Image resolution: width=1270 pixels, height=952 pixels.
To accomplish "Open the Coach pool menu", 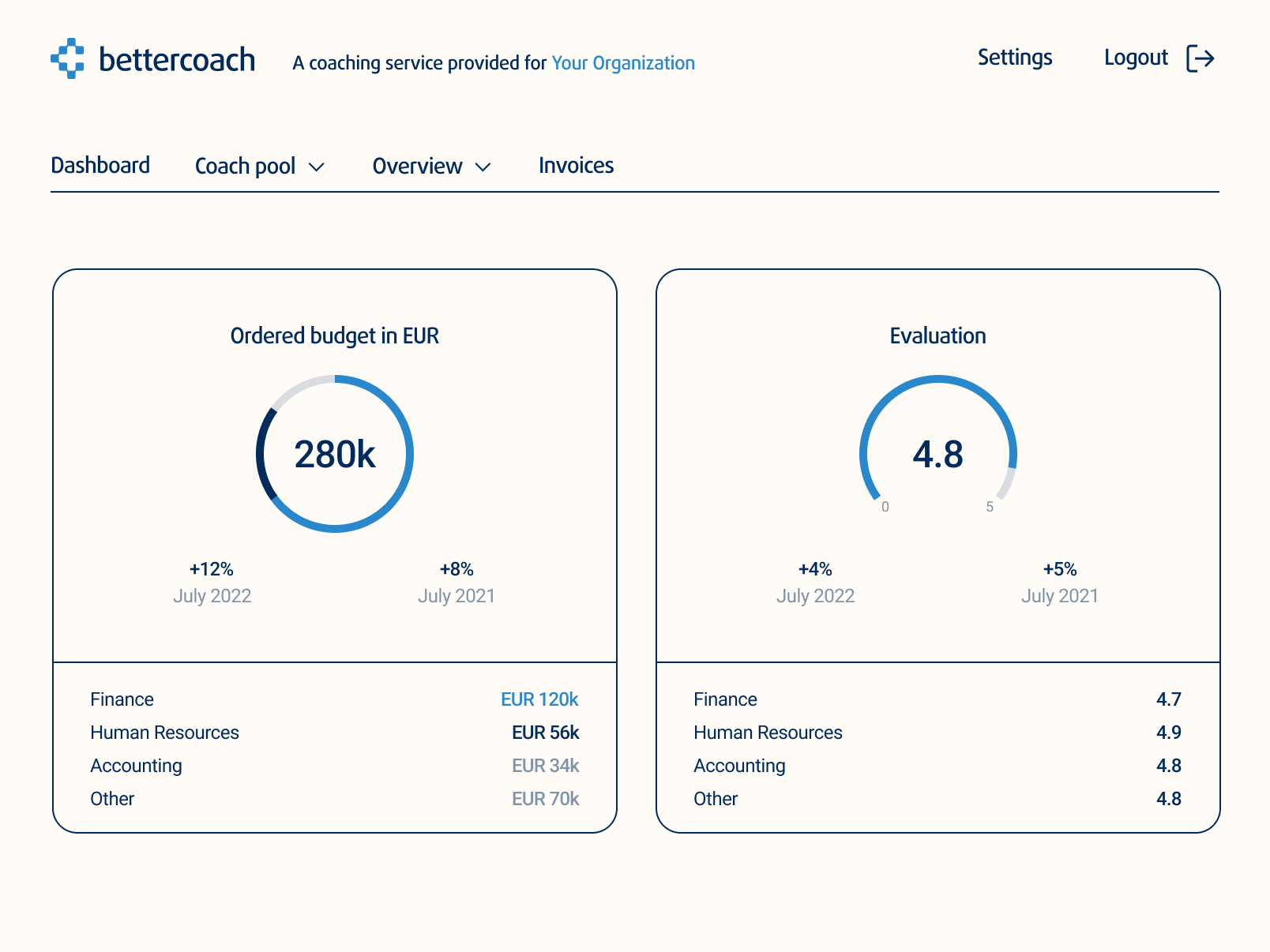I will pyautogui.click(x=245, y=166).
